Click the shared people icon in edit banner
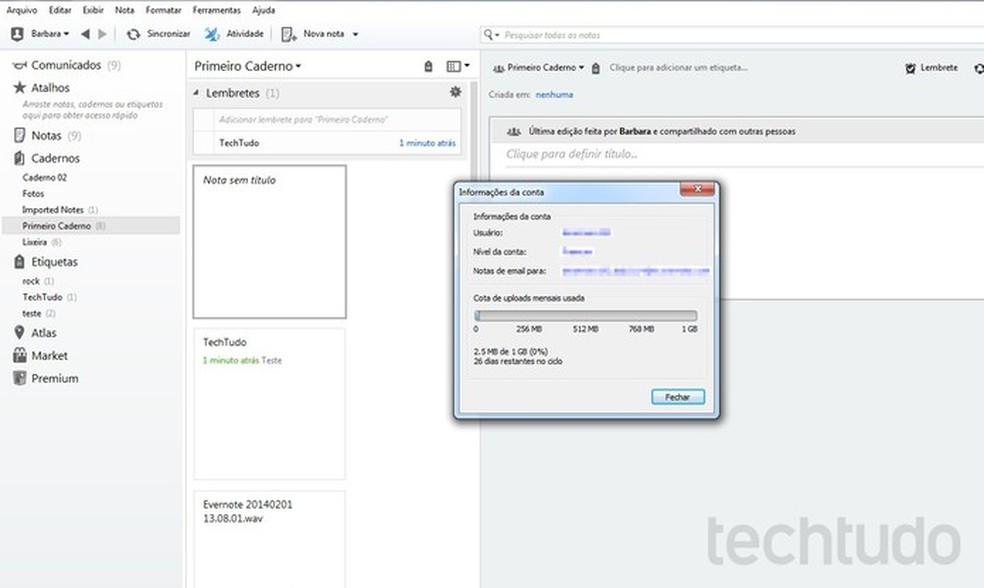 click(x=514, y=131)
